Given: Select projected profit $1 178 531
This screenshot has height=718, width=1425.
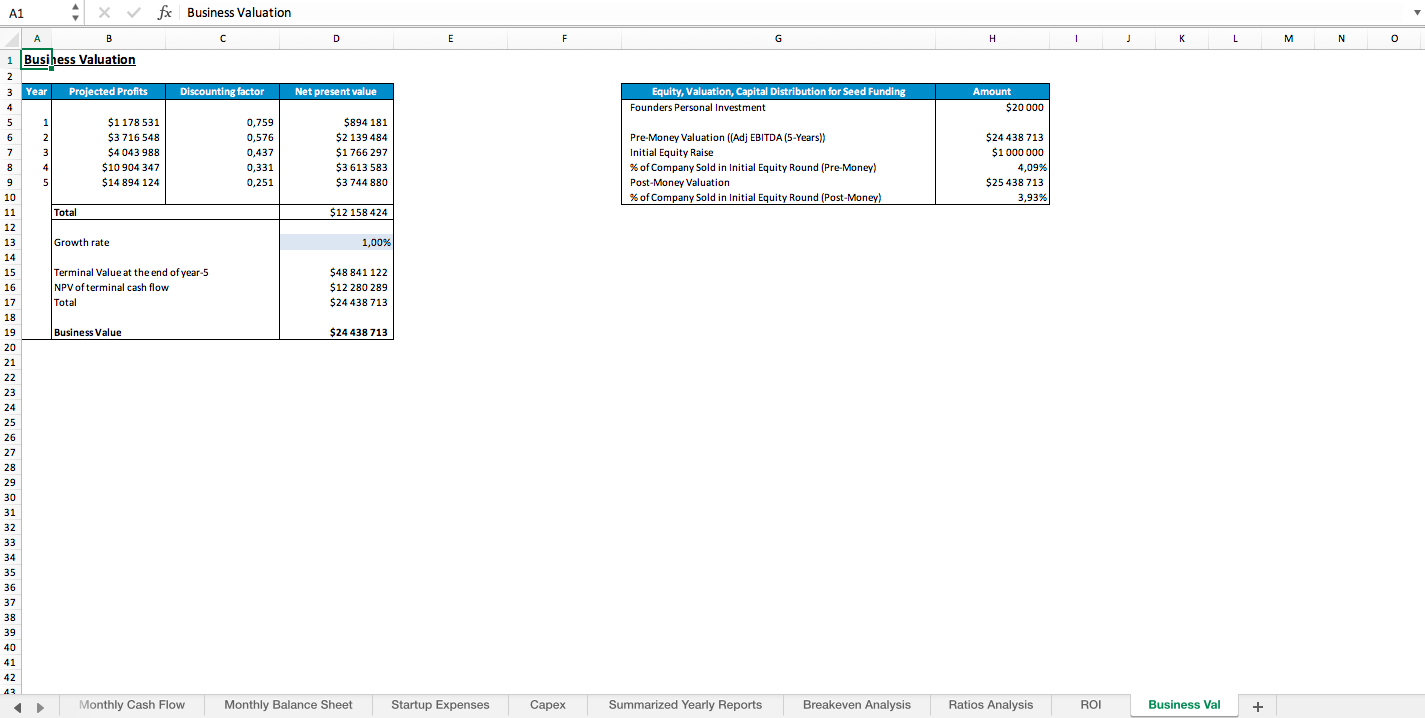Looking at the screenshot, I should click(108, 122).
